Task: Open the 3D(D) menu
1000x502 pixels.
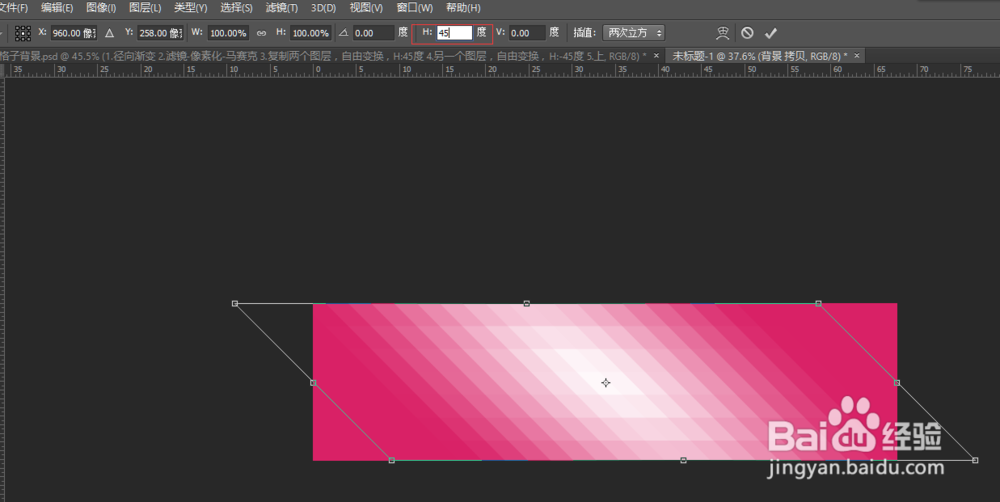Action: coord(323,8)
